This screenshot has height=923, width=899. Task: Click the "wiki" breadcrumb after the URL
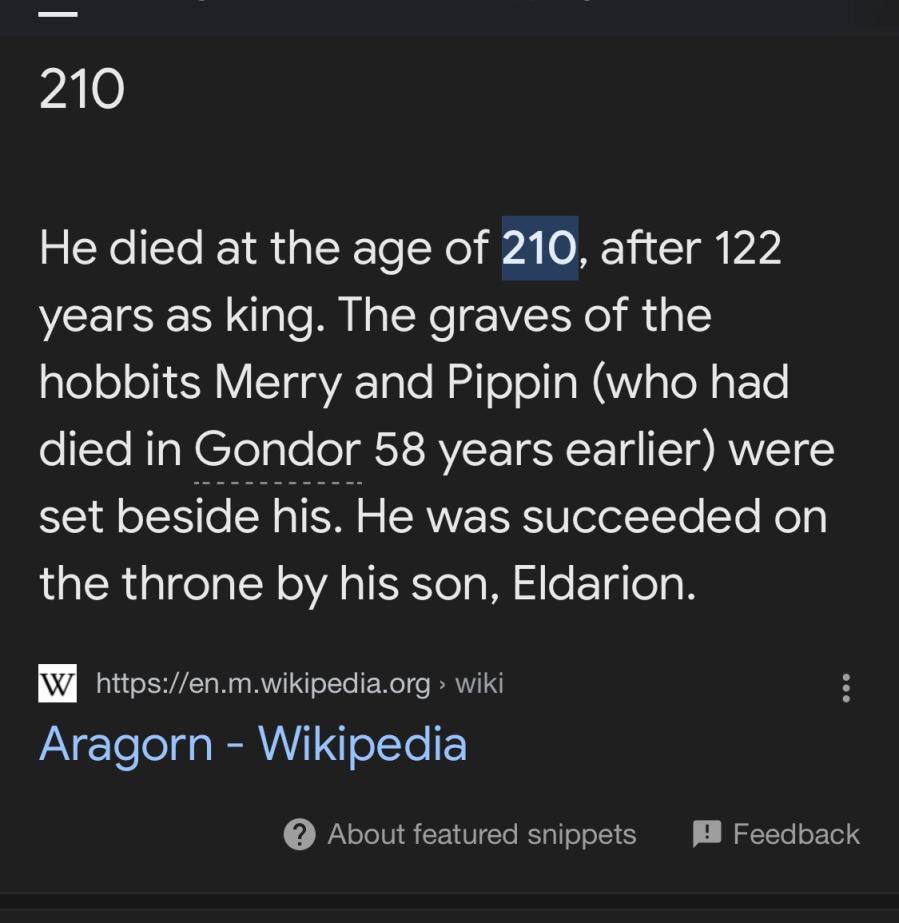pyautogui.click(x=479, y=684)
